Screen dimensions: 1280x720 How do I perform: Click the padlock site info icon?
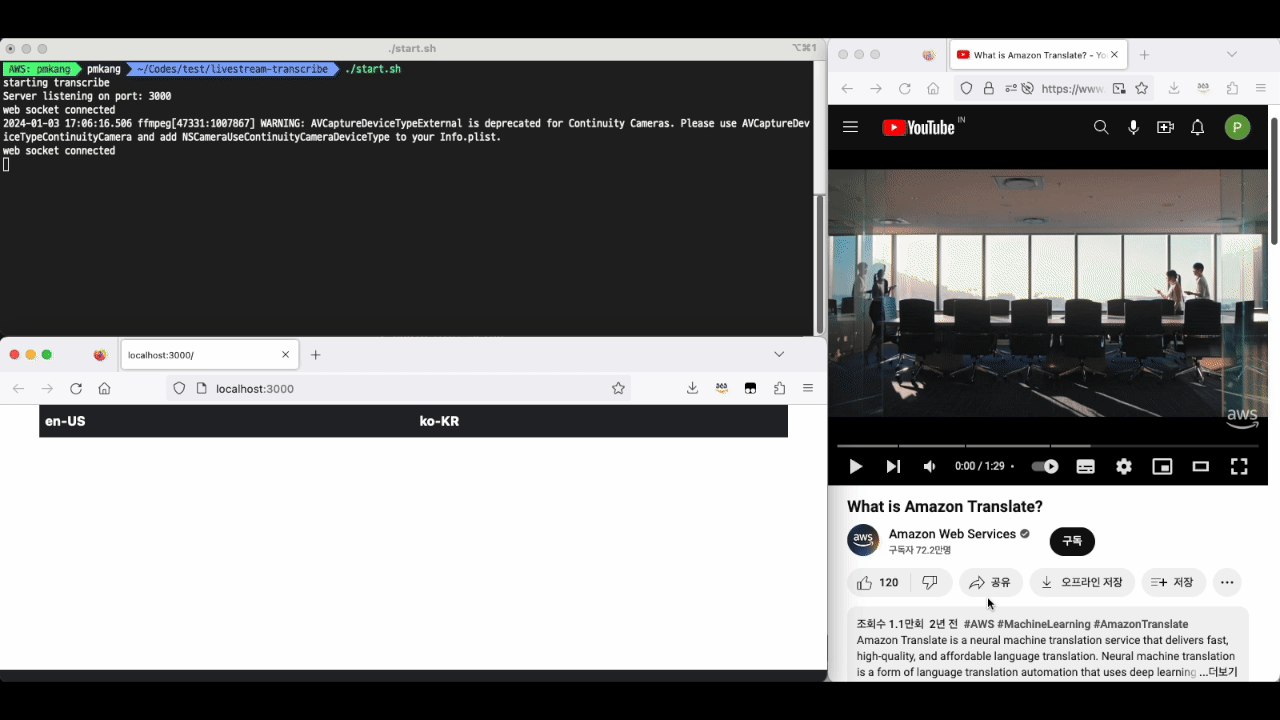(x=989, y=89)
